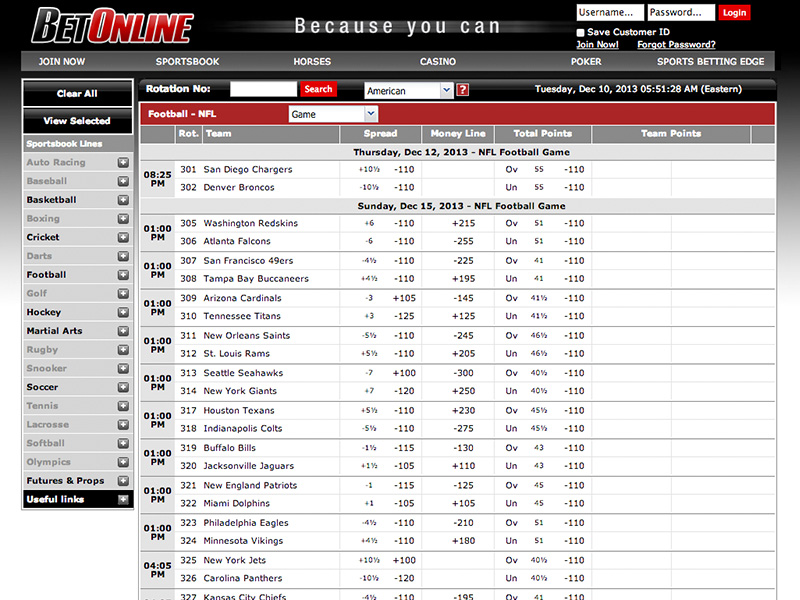The width and height of the screenshot is (800, 600).
Task: Expand Soccer plus icon
Action: click(x=123, y=387)
